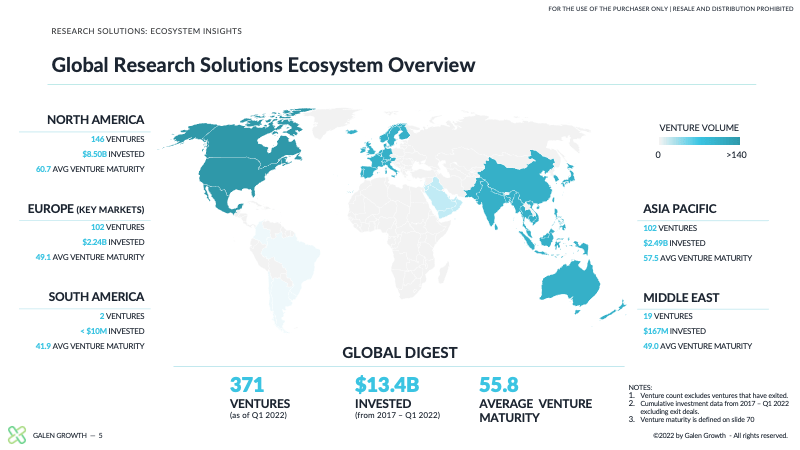Click the Galen Growth logo icon

(x=17, y=435)
